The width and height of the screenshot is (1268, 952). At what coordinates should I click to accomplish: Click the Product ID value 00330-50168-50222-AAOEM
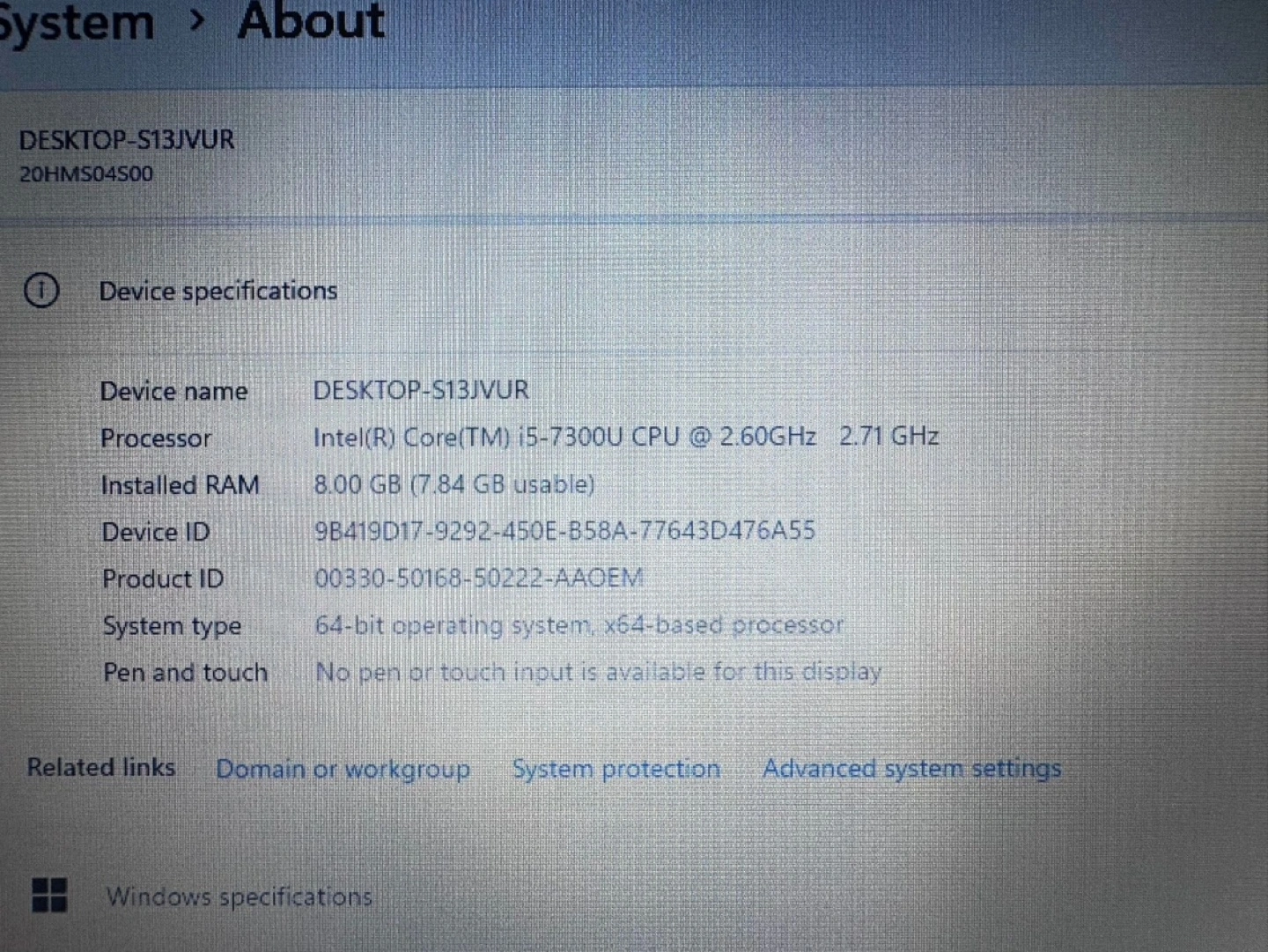tap(479, 578)
